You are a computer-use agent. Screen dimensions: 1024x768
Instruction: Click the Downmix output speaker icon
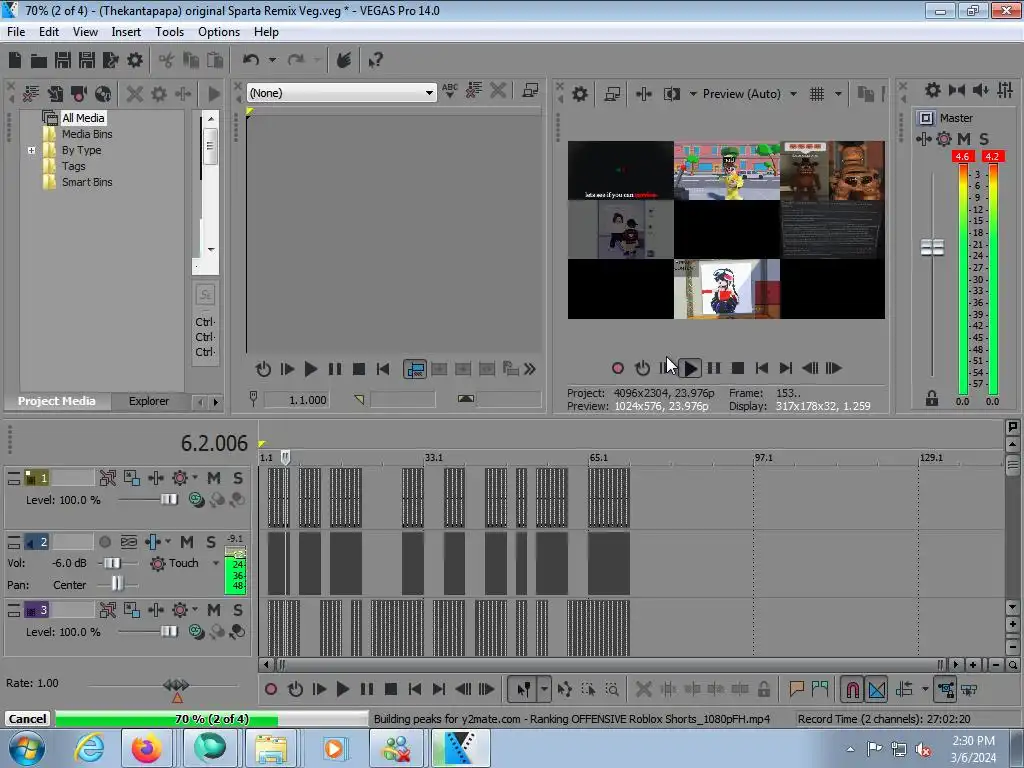pos(981,90)
